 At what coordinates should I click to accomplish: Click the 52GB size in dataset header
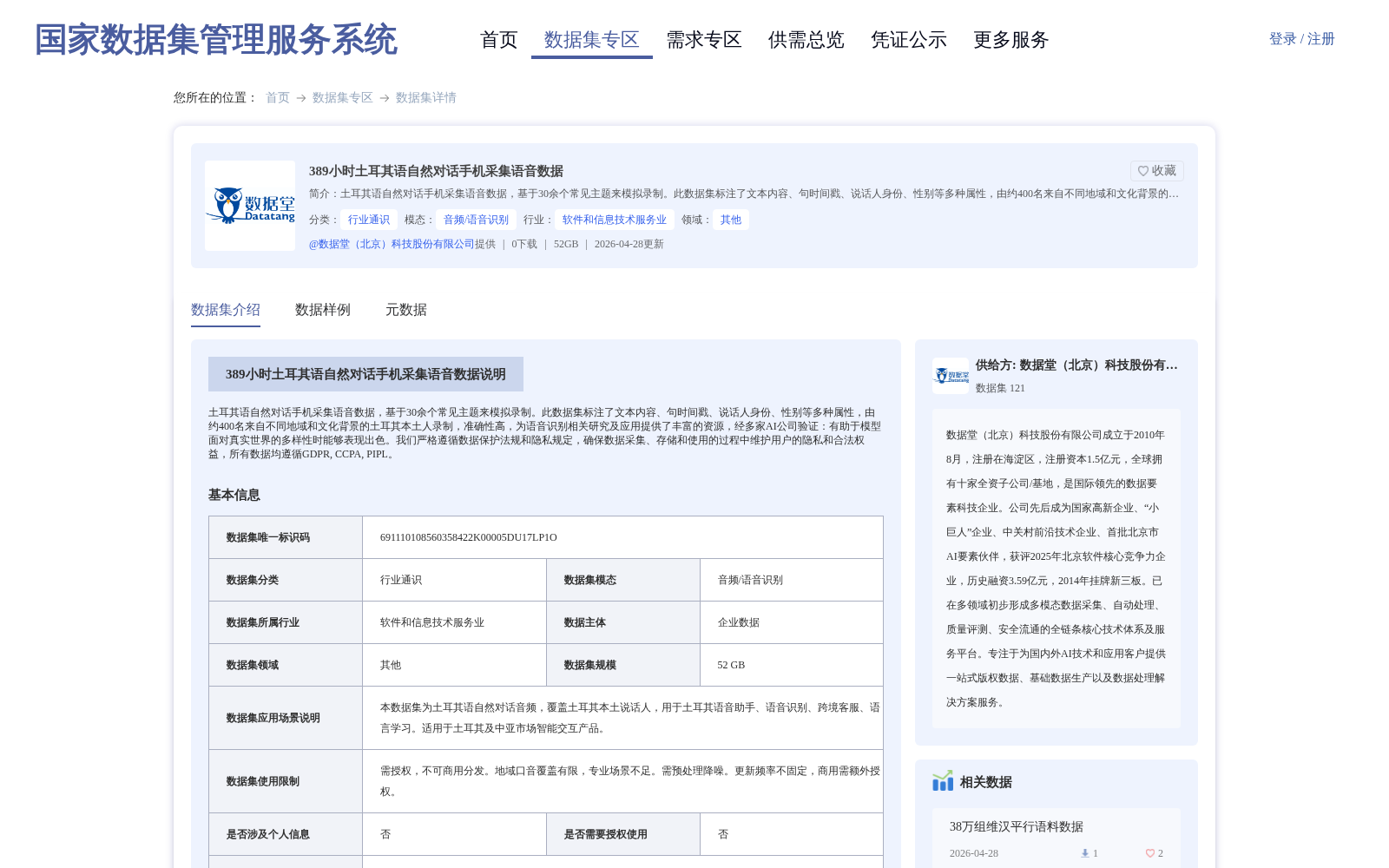(x=566, y=244)
